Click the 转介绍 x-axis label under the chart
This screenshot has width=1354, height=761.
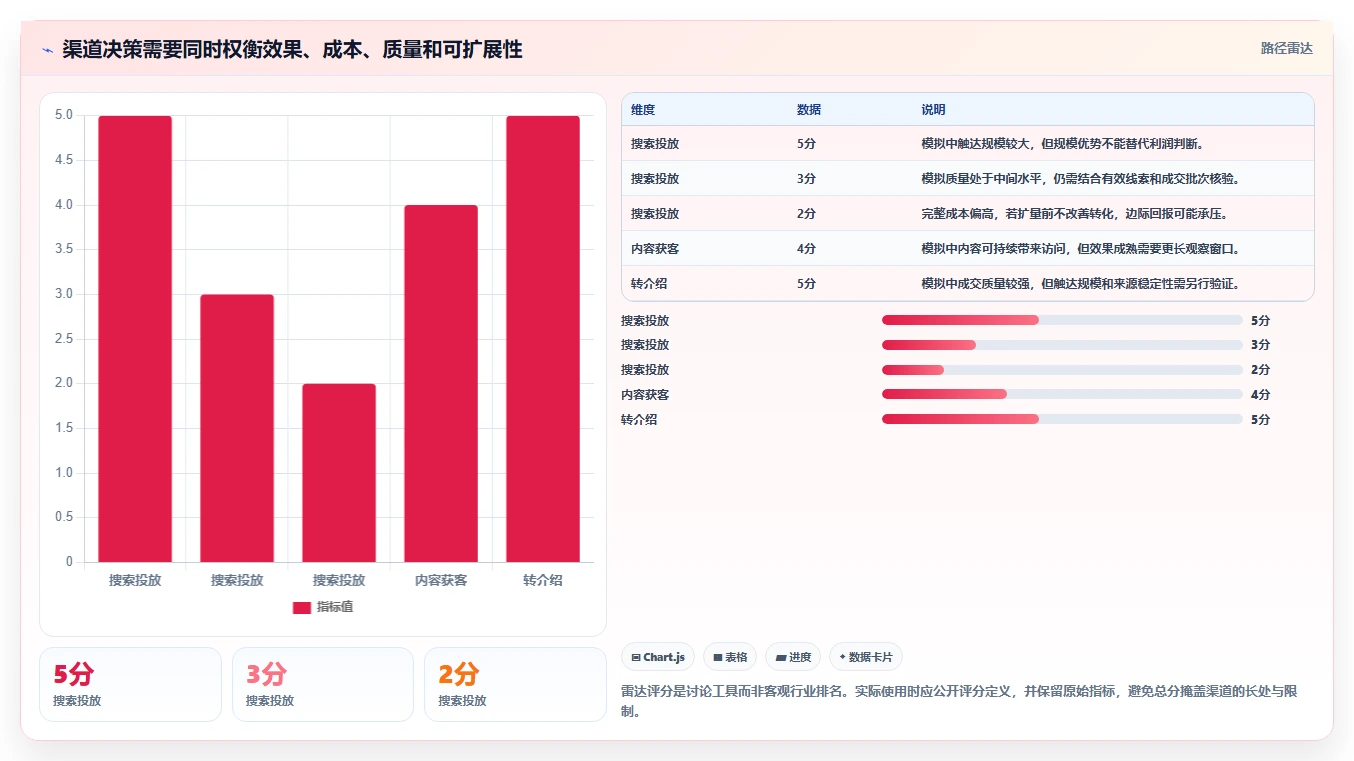point(543,580)
